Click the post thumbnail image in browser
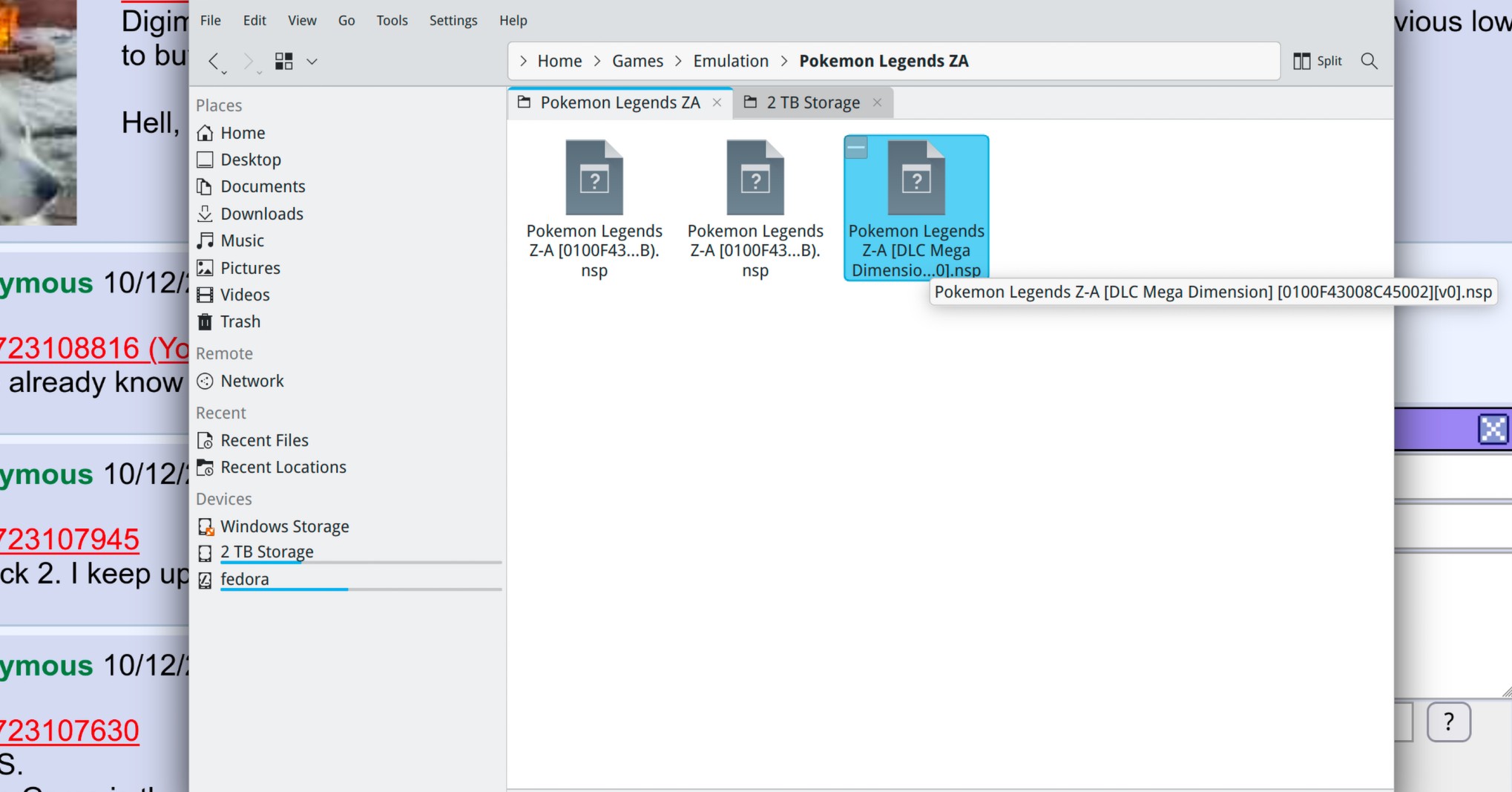Viewport: 1512px width, 792px height. coord(38,112)
